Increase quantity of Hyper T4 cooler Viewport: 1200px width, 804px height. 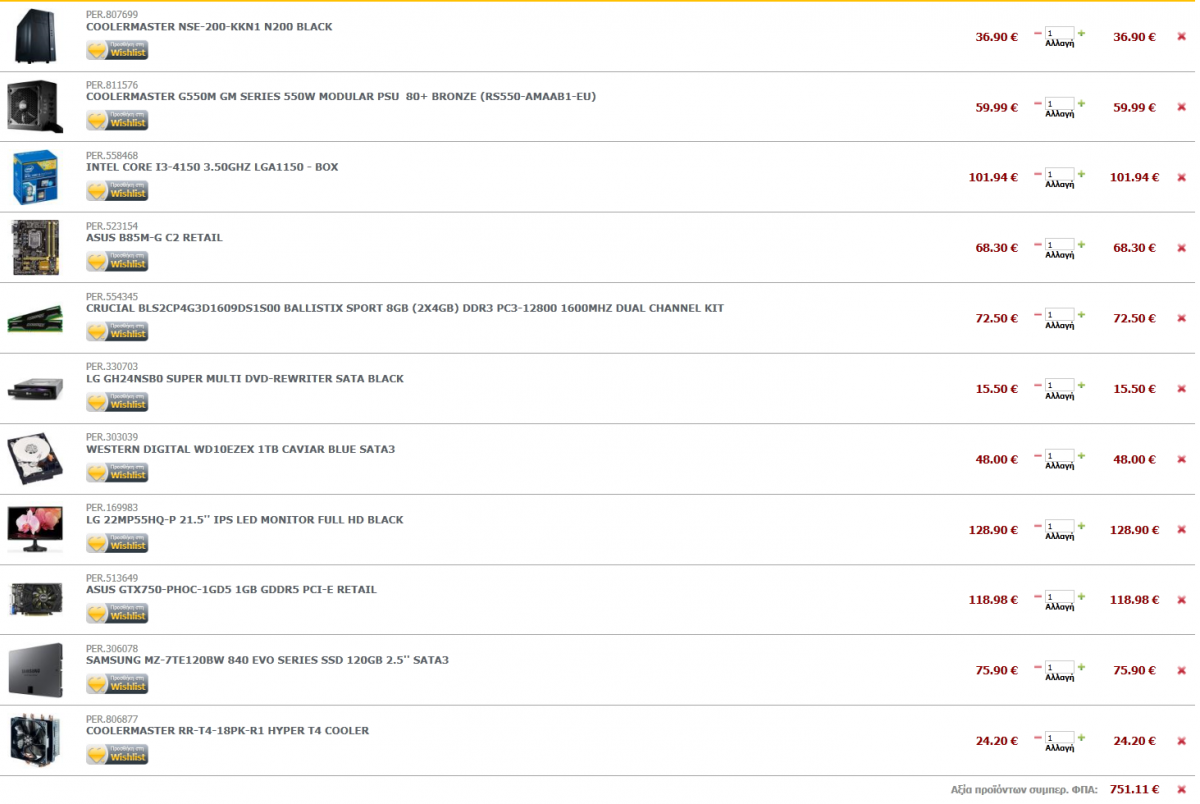point(1081,737)
